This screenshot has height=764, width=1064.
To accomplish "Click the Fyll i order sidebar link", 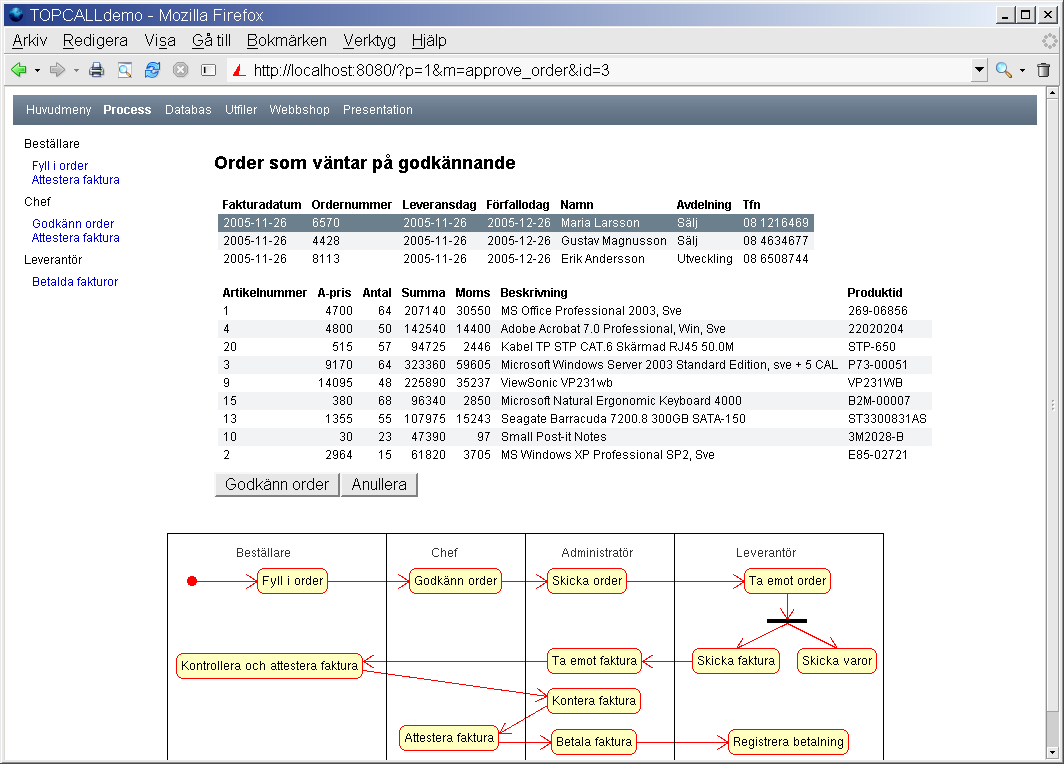I will [x=60, y=166].
